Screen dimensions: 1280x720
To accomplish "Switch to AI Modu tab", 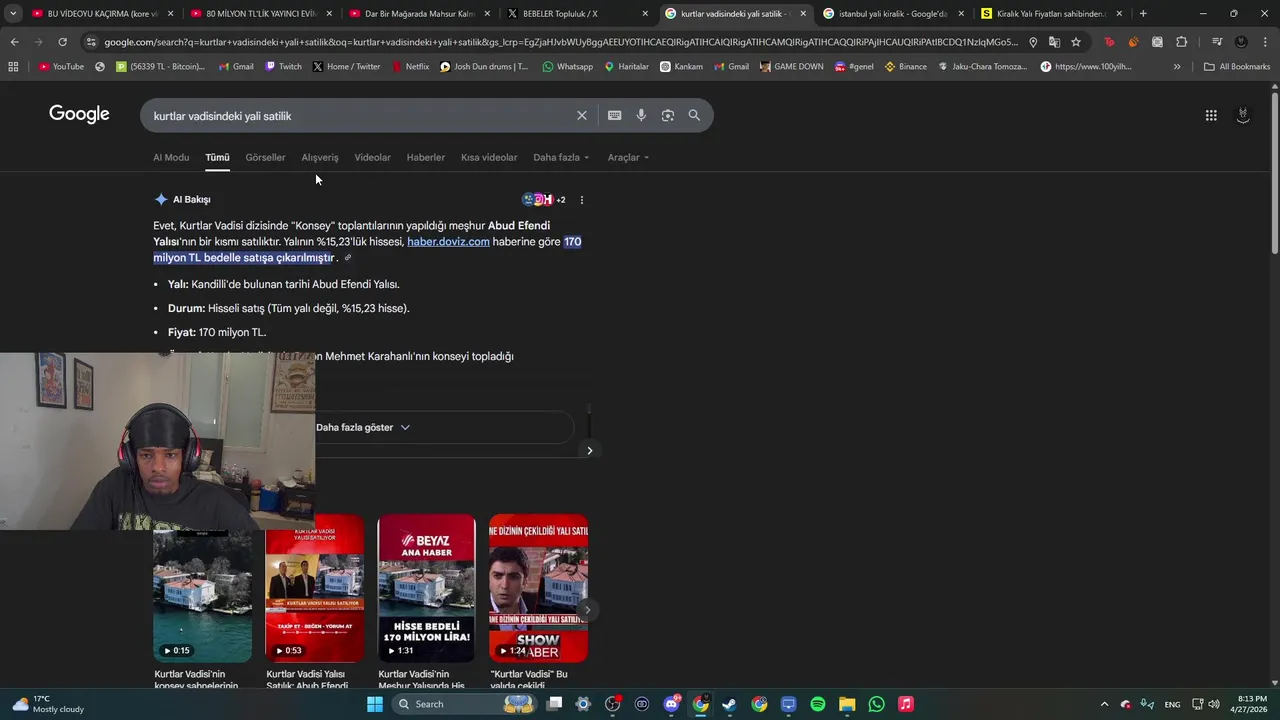I will coord(171,157).
